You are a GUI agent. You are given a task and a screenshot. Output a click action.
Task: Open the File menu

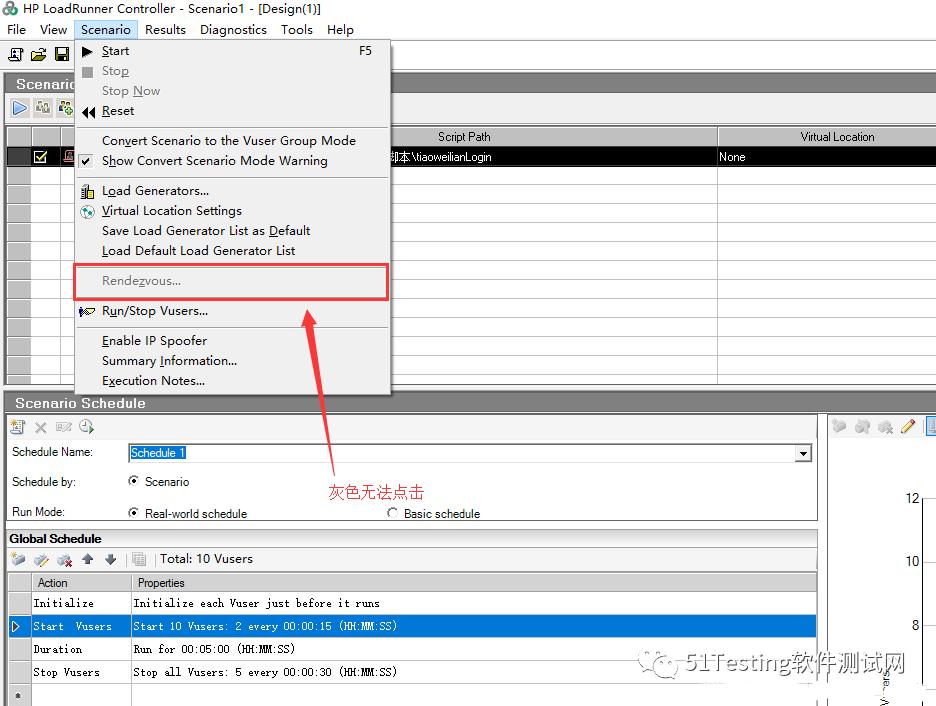click(16, 29)
